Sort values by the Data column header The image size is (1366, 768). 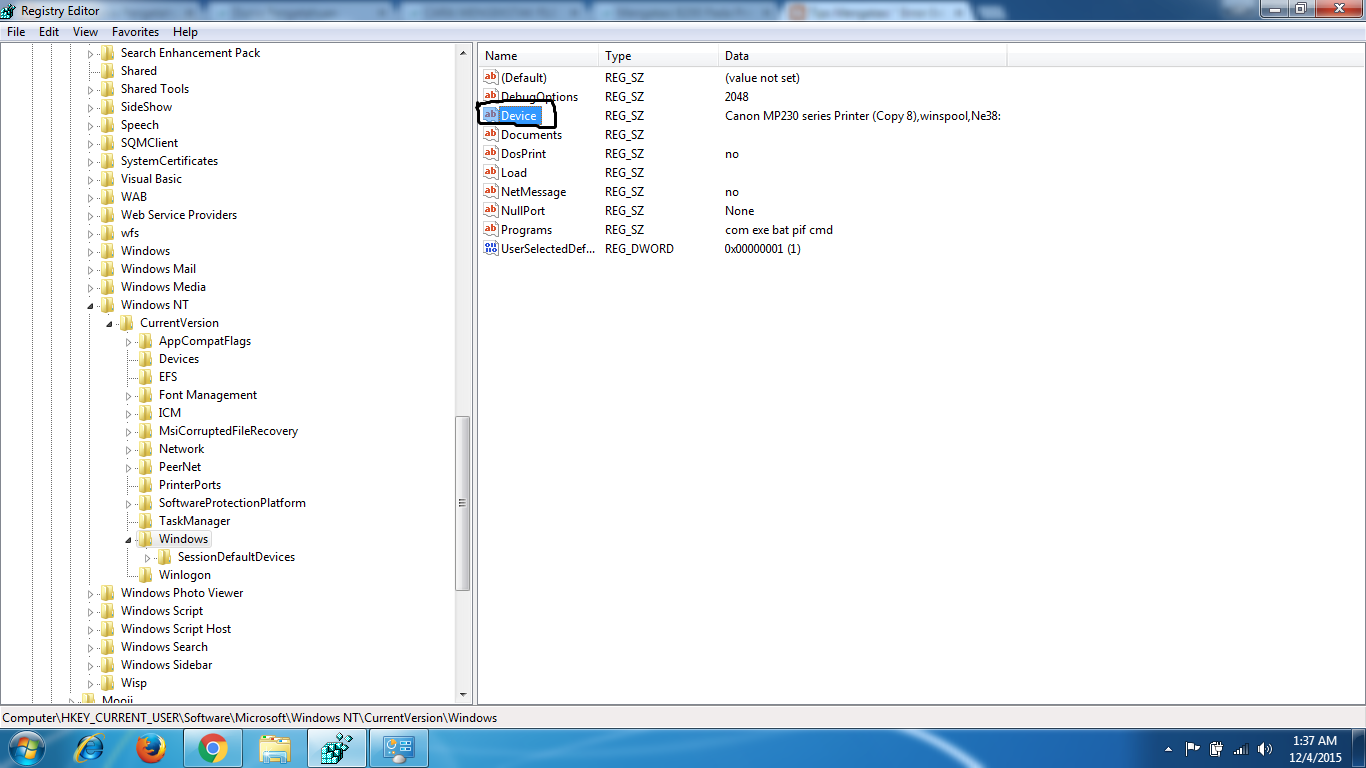(863, 56)
